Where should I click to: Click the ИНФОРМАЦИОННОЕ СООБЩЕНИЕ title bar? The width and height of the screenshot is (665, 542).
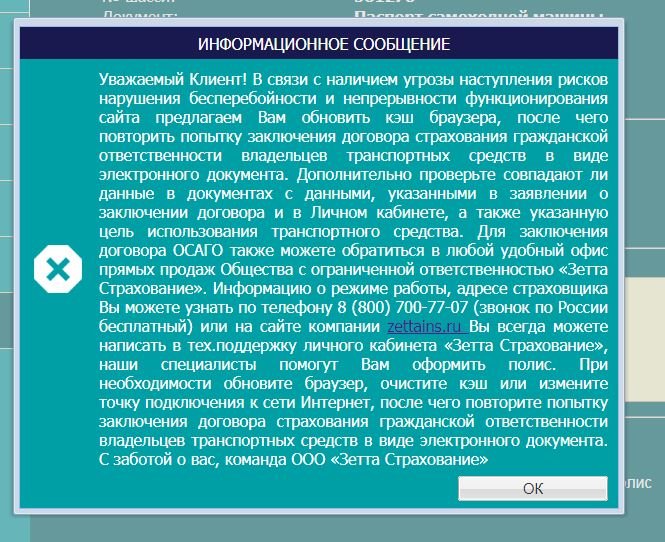pyautogui.click(x=319, y=43)
